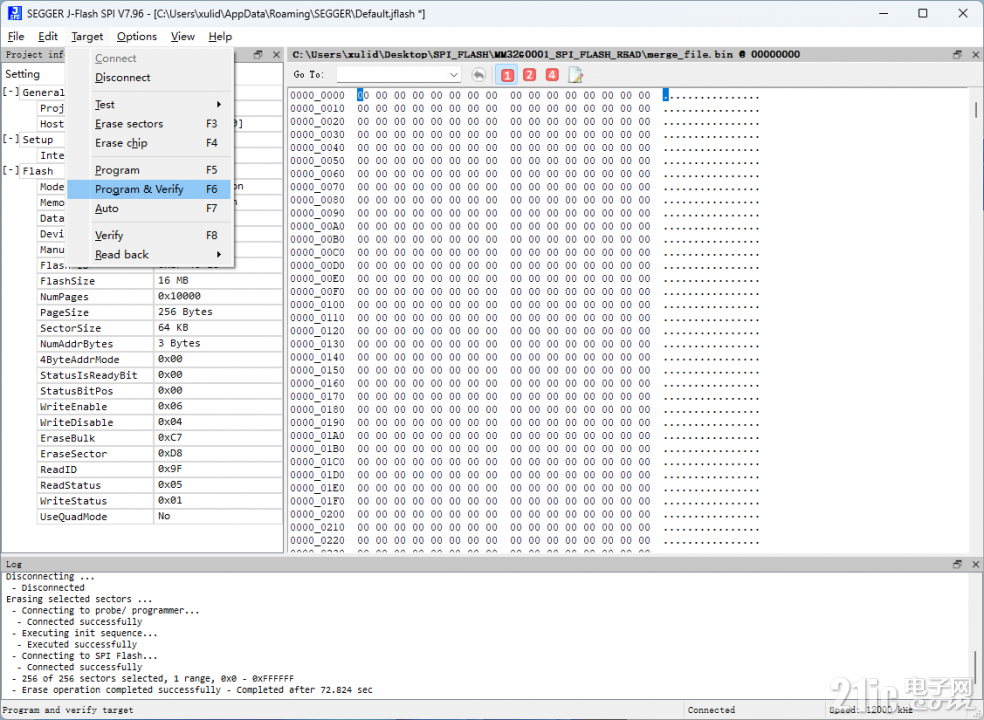Collapse the Setup settings group

(11, 139)
